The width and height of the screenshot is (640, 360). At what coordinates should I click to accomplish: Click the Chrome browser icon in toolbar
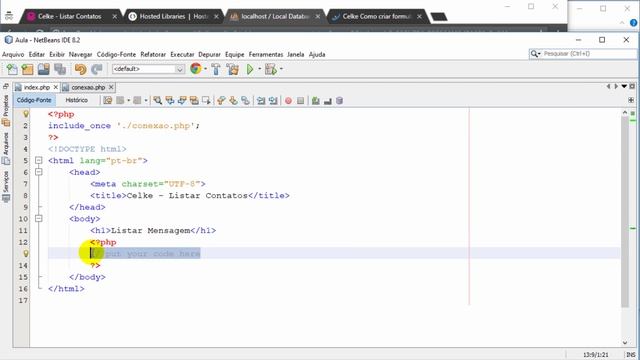coord(196,69)
